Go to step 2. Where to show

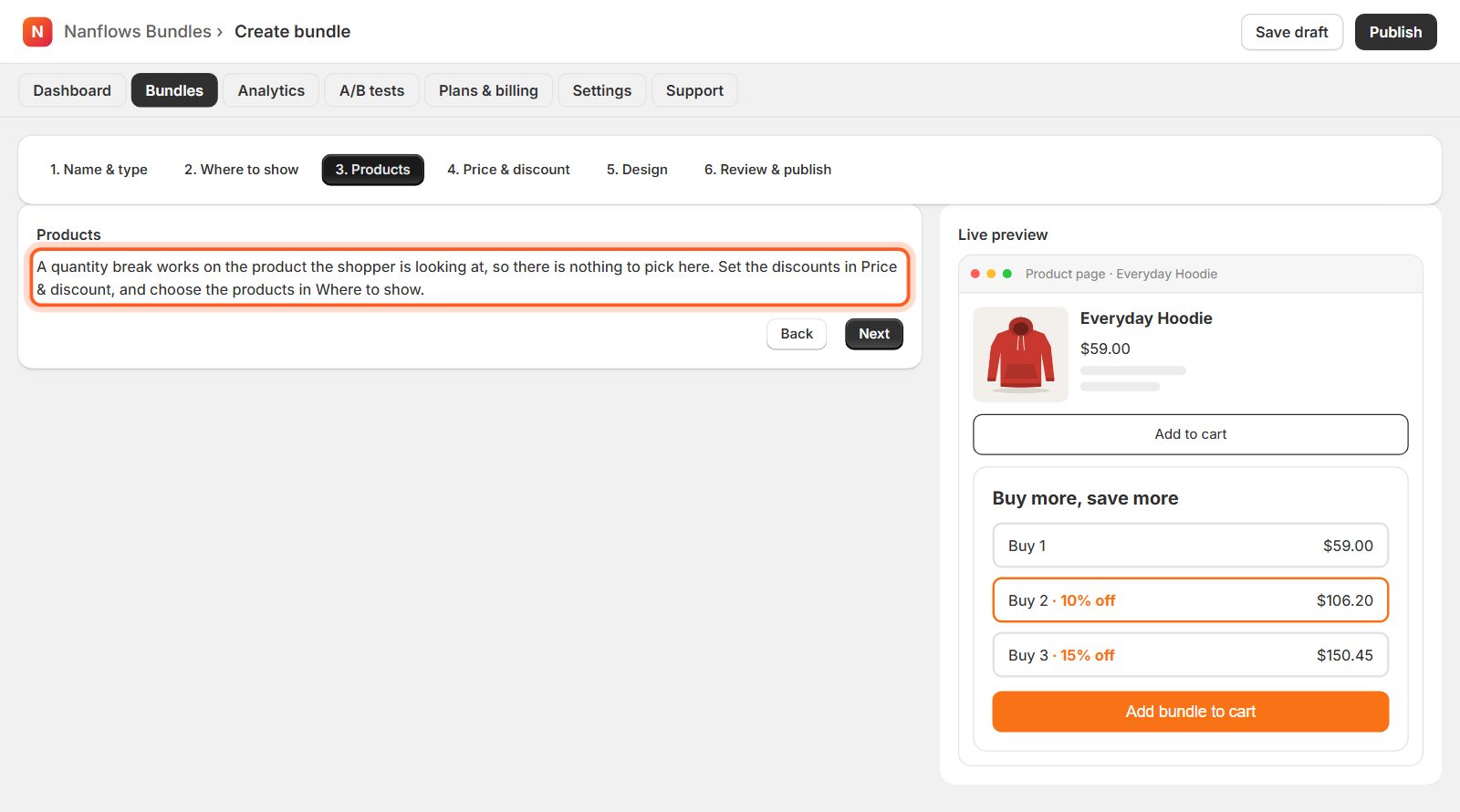241,170
